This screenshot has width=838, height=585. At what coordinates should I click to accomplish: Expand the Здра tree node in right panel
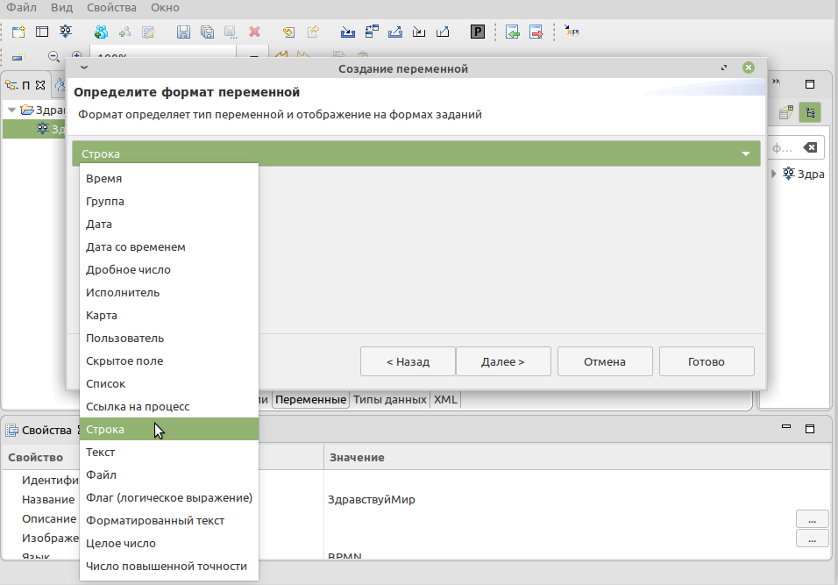pos(773,174)
